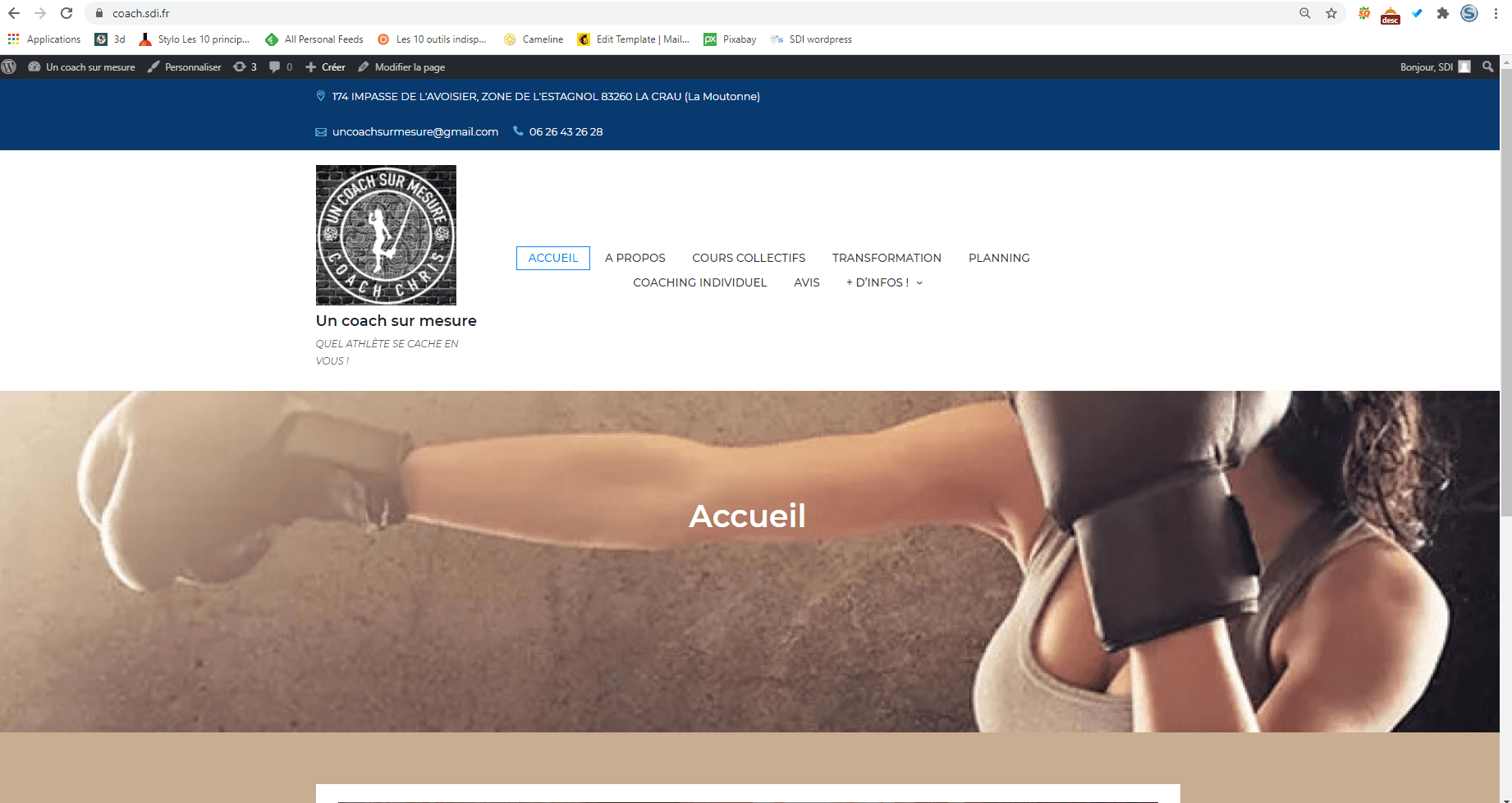The image size is (1512, 803).
Task: Click Créer in the admin bar
Action: [325, 67]
